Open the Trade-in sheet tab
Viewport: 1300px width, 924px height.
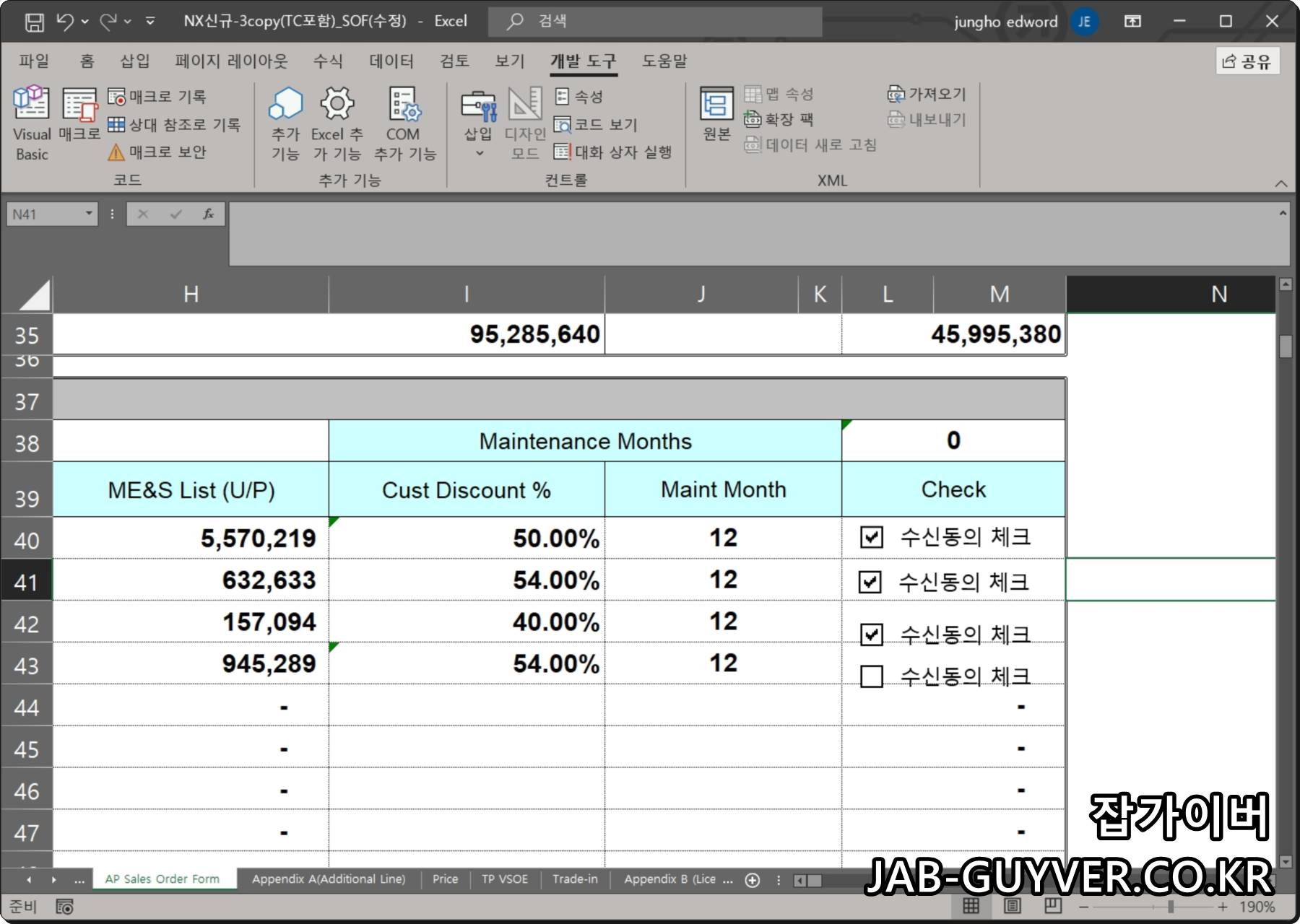(575, 879)
